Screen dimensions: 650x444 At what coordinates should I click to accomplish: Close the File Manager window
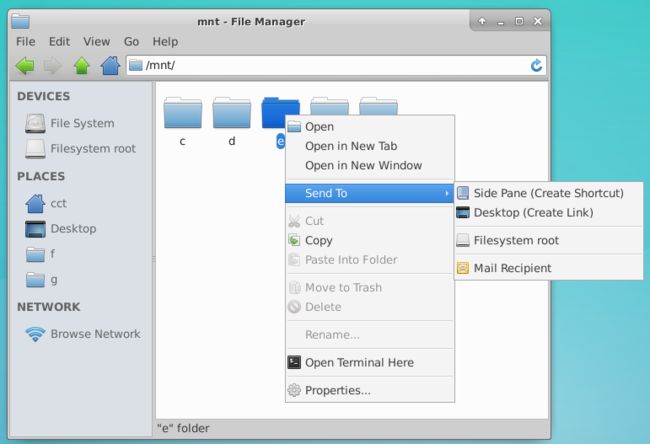pyautogui.click(x=538, y=21)
